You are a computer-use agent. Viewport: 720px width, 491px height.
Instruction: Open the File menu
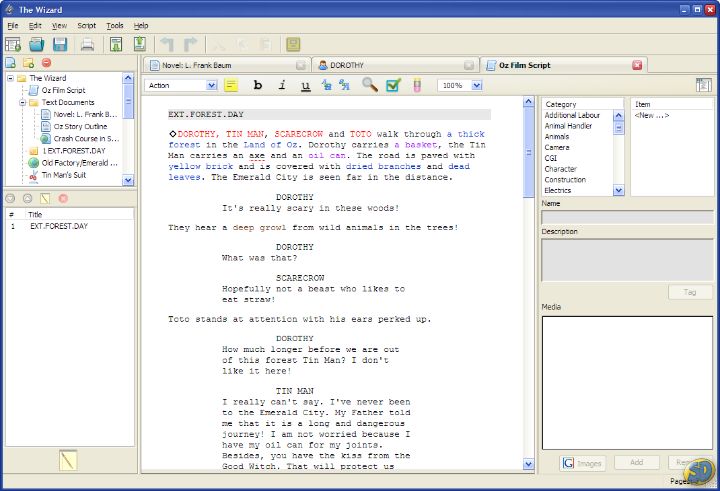(13, 26)
